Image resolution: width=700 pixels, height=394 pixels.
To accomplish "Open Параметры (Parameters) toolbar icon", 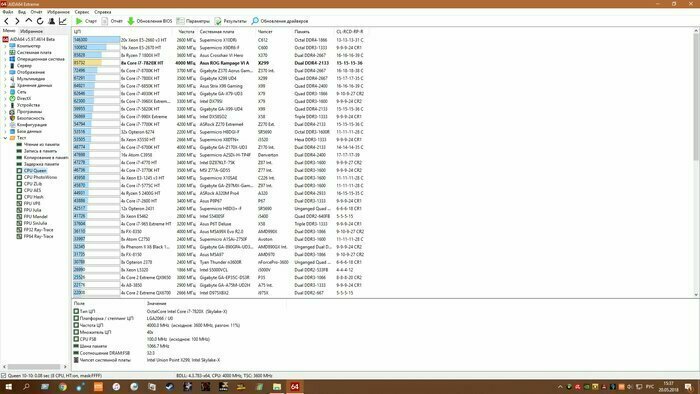I will click(x=180, y=21).
